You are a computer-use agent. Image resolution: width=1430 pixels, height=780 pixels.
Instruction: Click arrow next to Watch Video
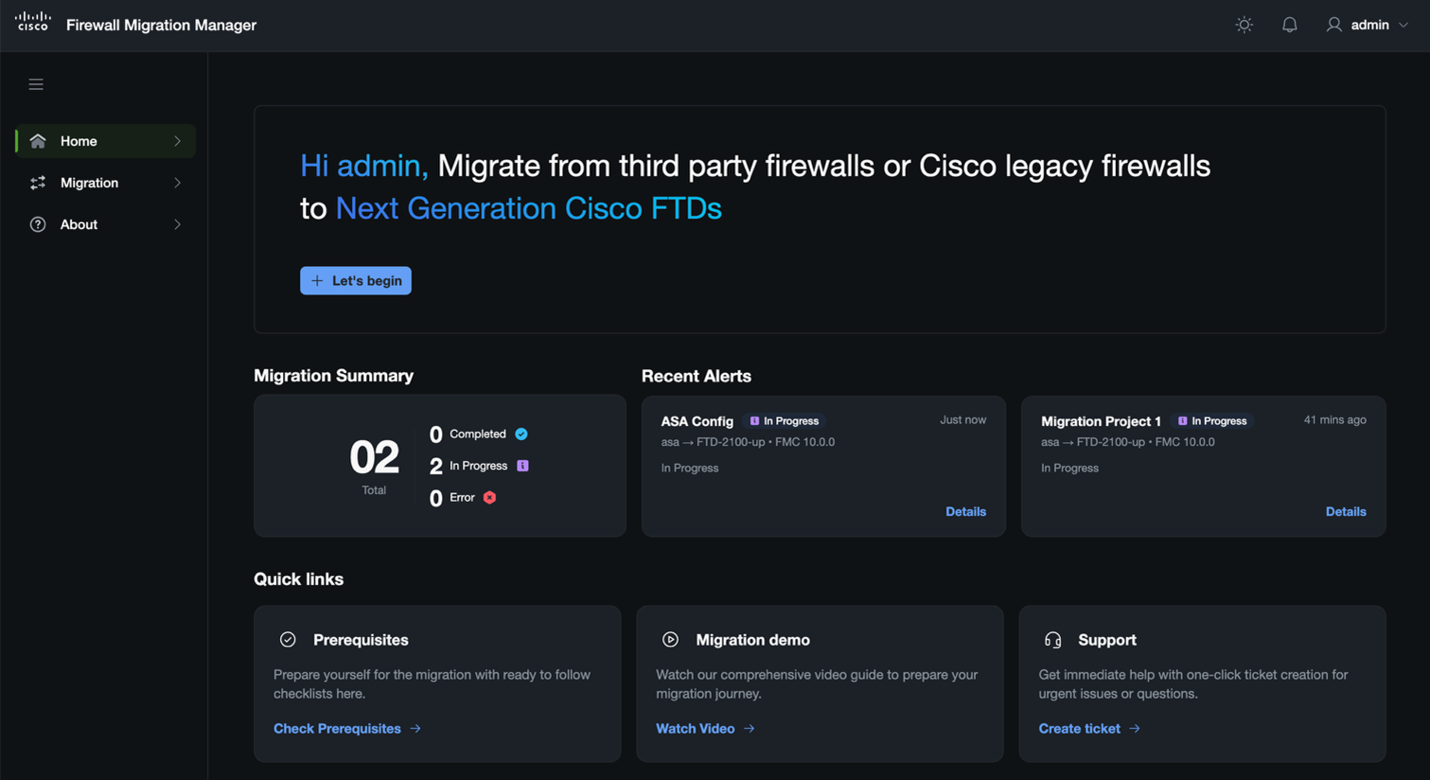coord(749,729)
